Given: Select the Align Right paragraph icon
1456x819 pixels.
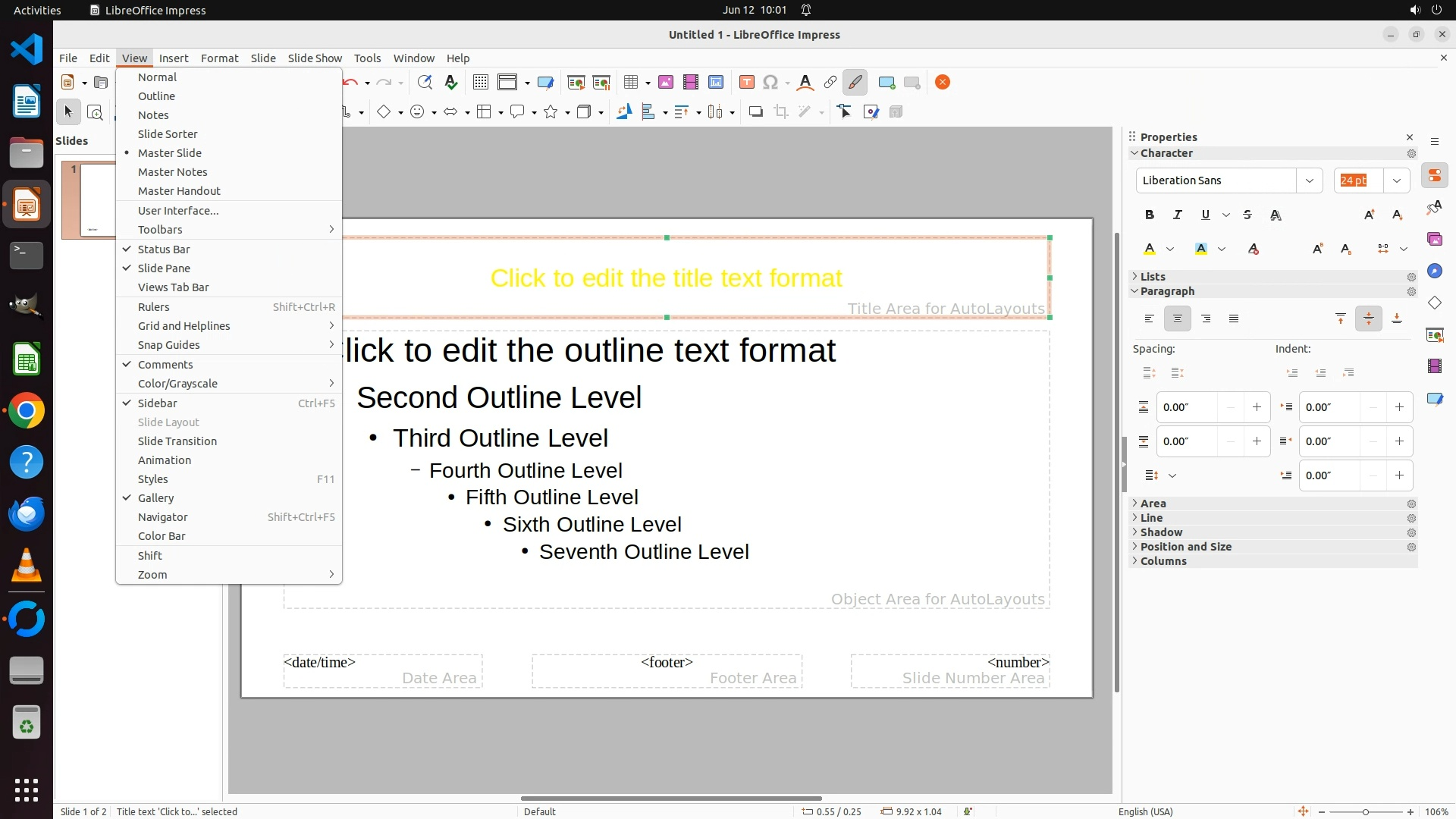Looking at the screenshot, I should click(x=1206, y=318).
